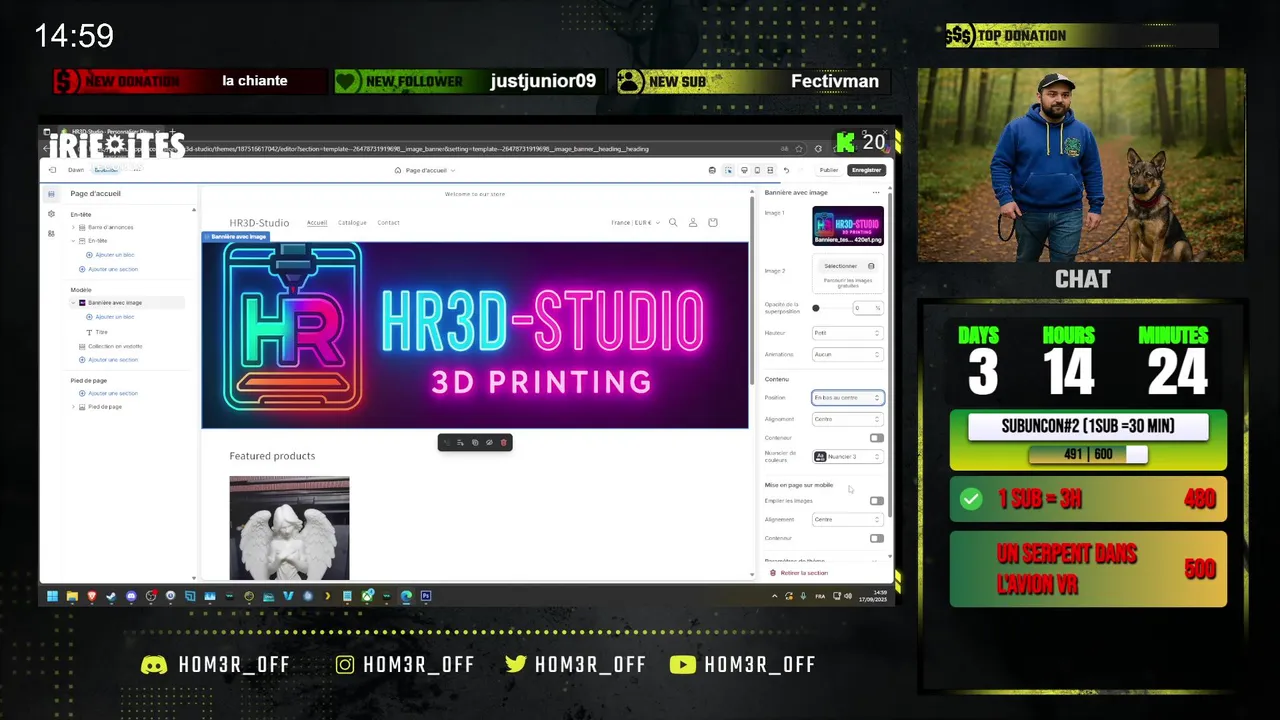
Task: Open the Bannière avec image three-dots options
Action: coord(876,192)
